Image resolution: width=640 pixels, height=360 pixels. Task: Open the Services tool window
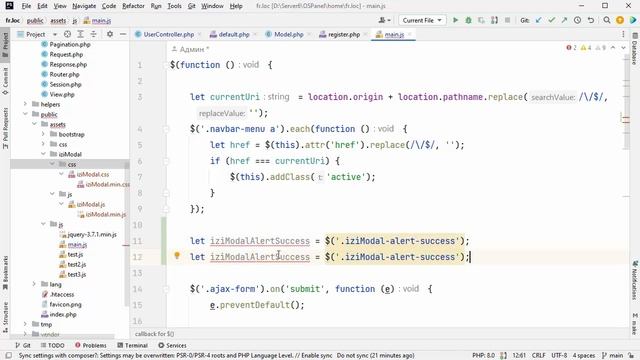point(172,345)
